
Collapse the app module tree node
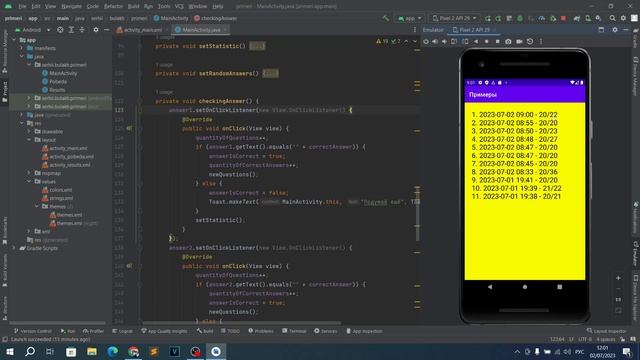click(x=14, y=40)
